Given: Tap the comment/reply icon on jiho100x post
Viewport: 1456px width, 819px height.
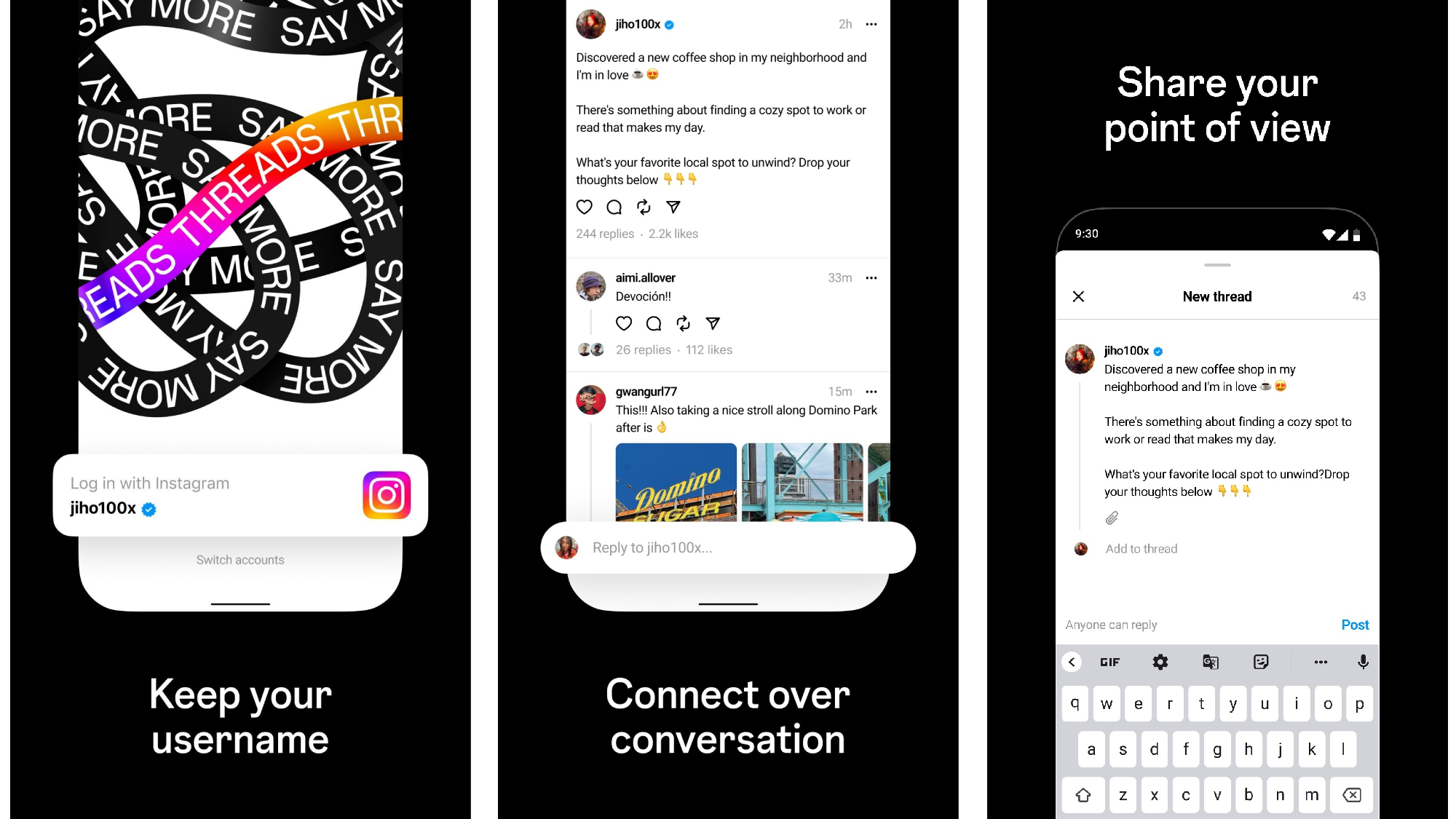Looking at the screenshot, I should tap(614, 207).
